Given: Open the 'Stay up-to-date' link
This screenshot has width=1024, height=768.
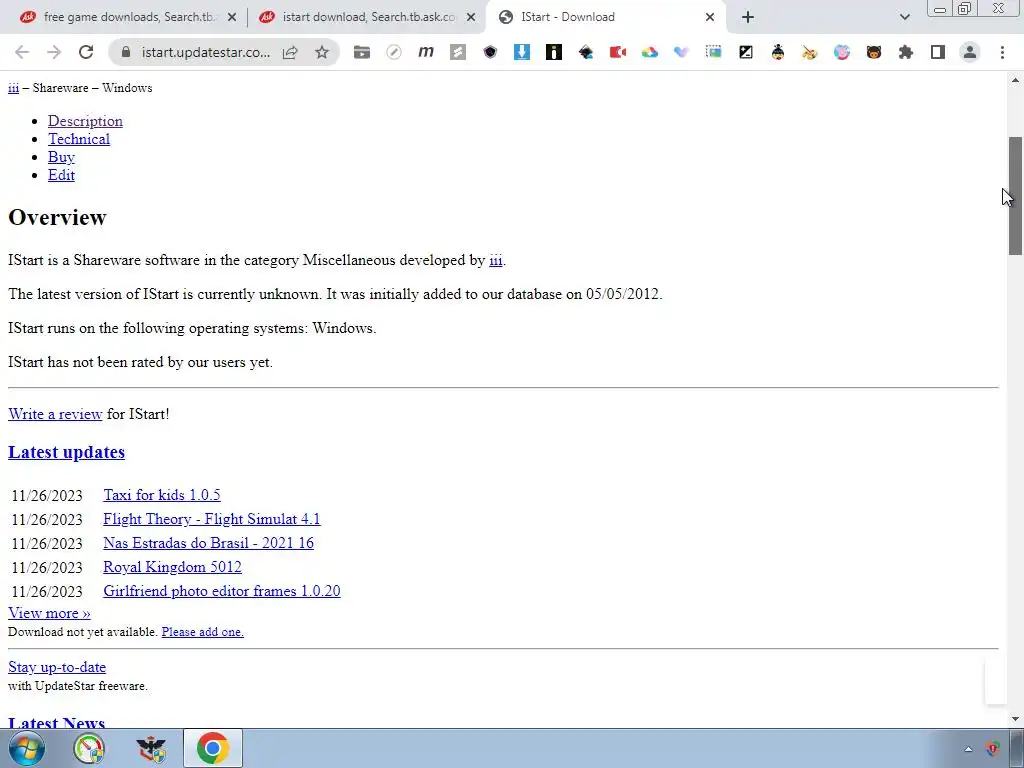Looking at the screenshot, I should (x=57, y=667).
